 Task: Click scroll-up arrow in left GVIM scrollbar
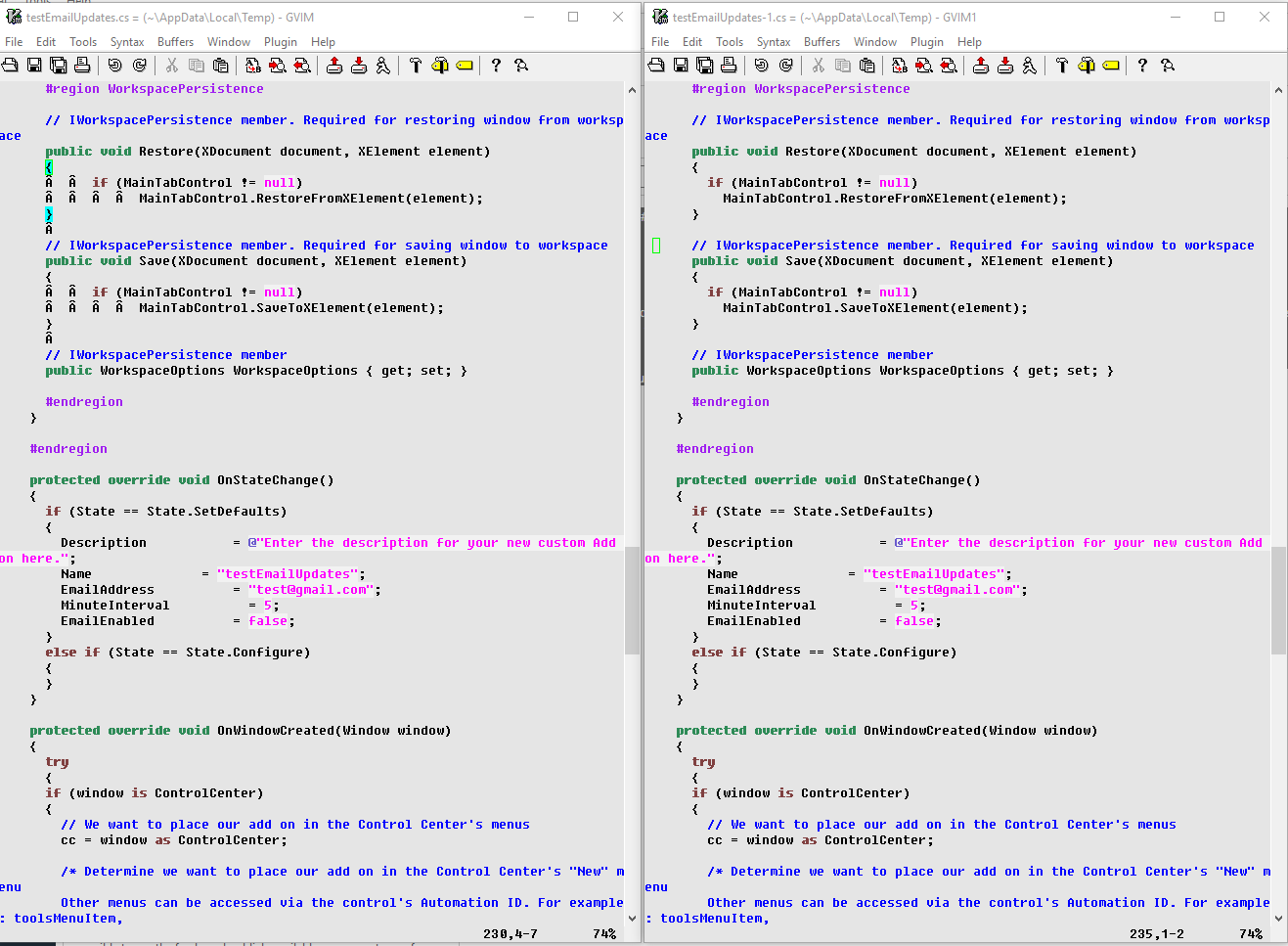(x=632, y=90)
